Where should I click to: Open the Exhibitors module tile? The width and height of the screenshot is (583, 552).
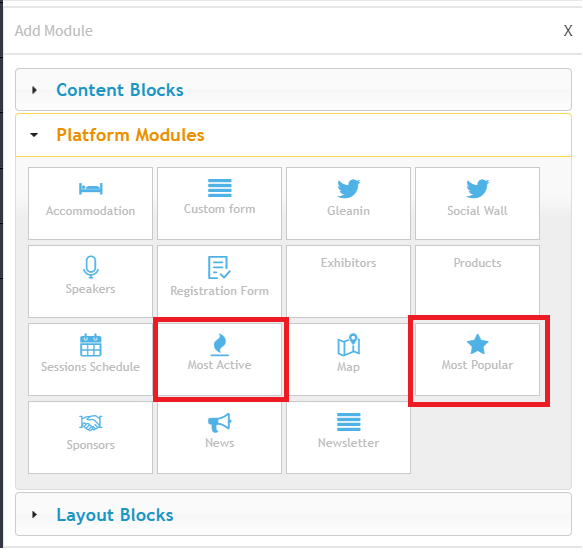pos(348,281)
